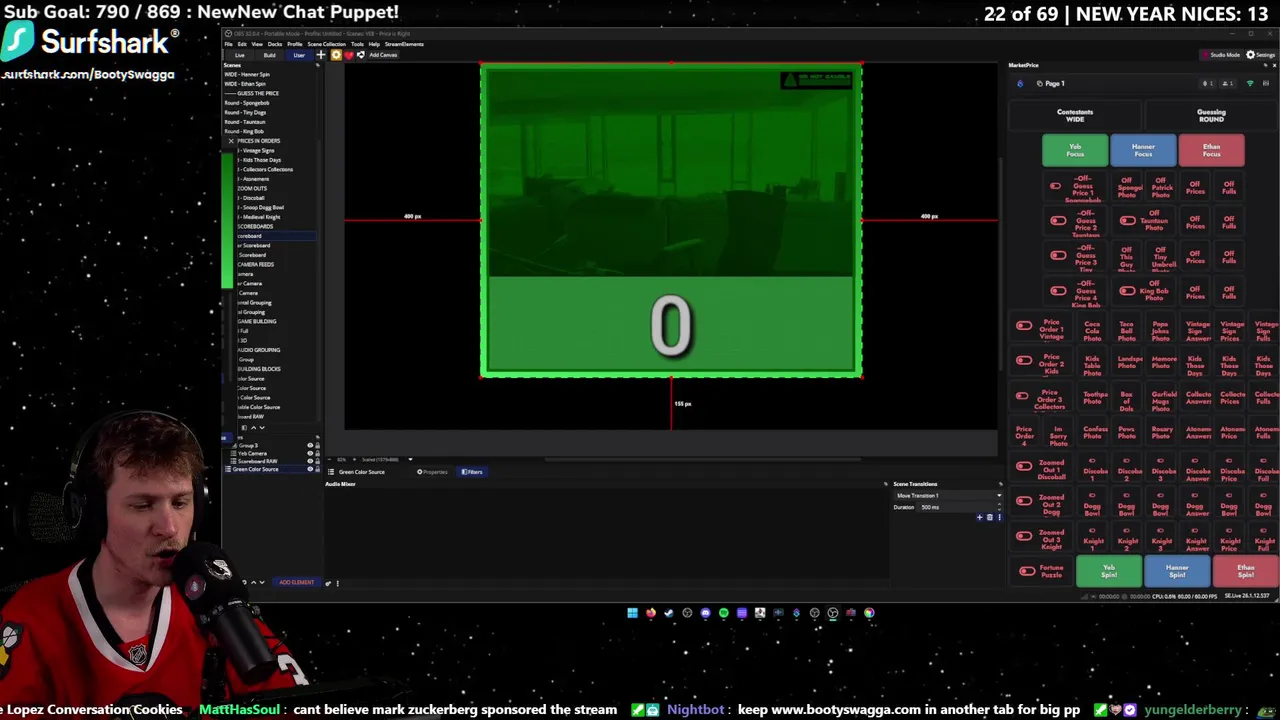Click the blue Hanner Focus button
This screenshot has width=1280, height=720.
1143,151
